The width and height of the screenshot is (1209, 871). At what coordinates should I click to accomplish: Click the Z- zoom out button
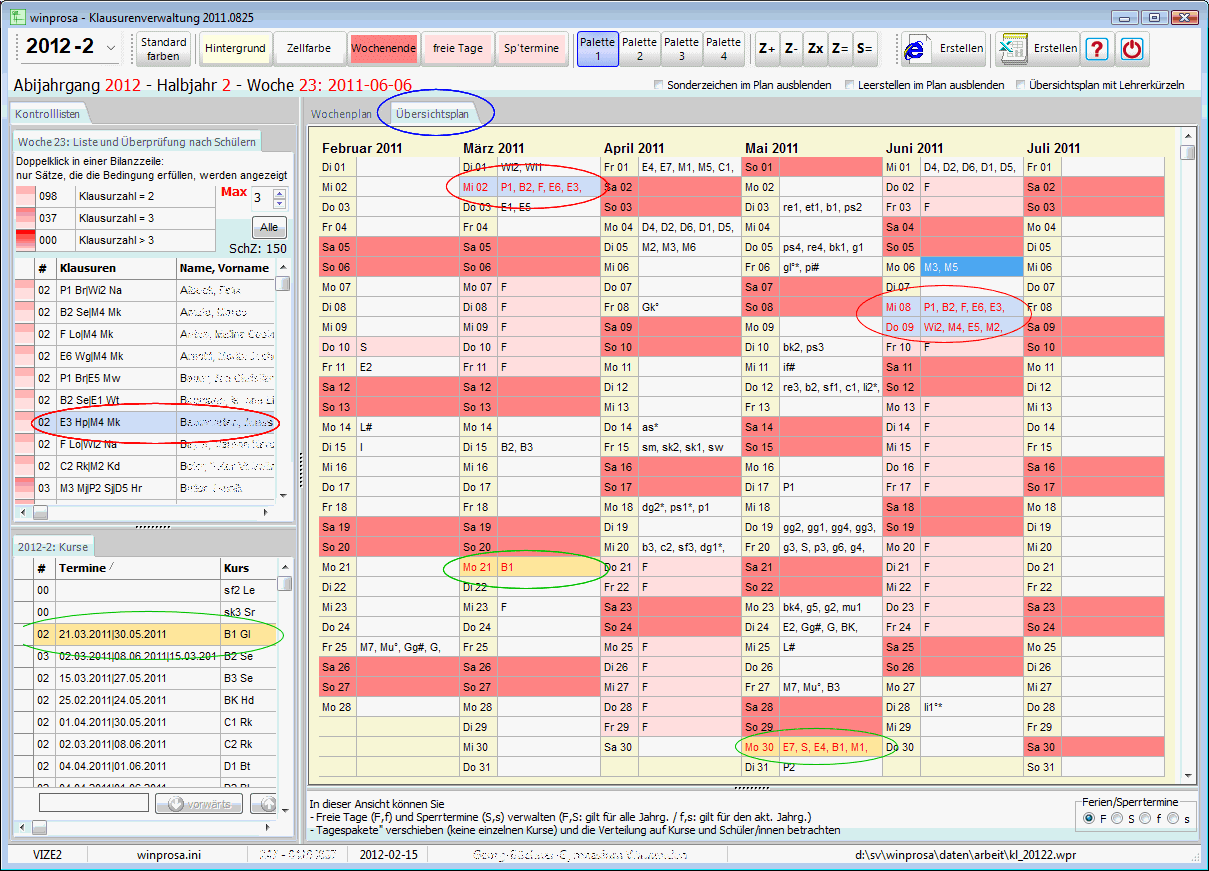click(791, 49)
